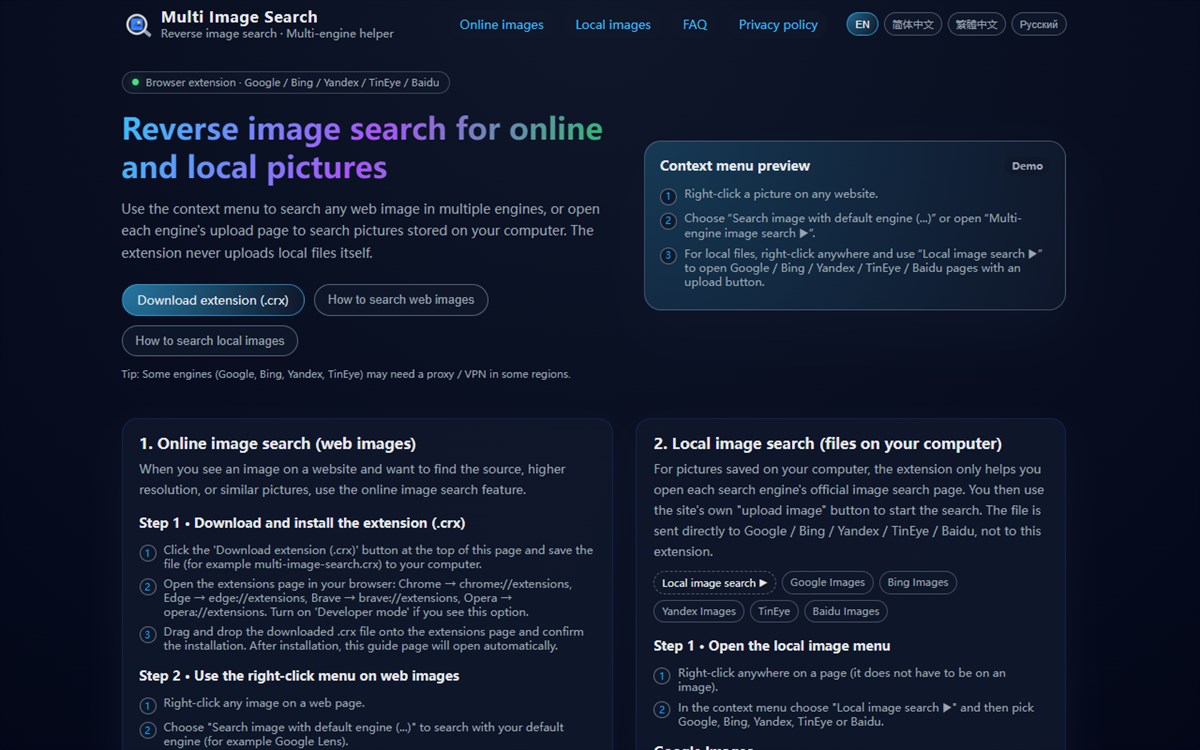
Task: Click '2. Local image search' section heading
Action: 828,444
